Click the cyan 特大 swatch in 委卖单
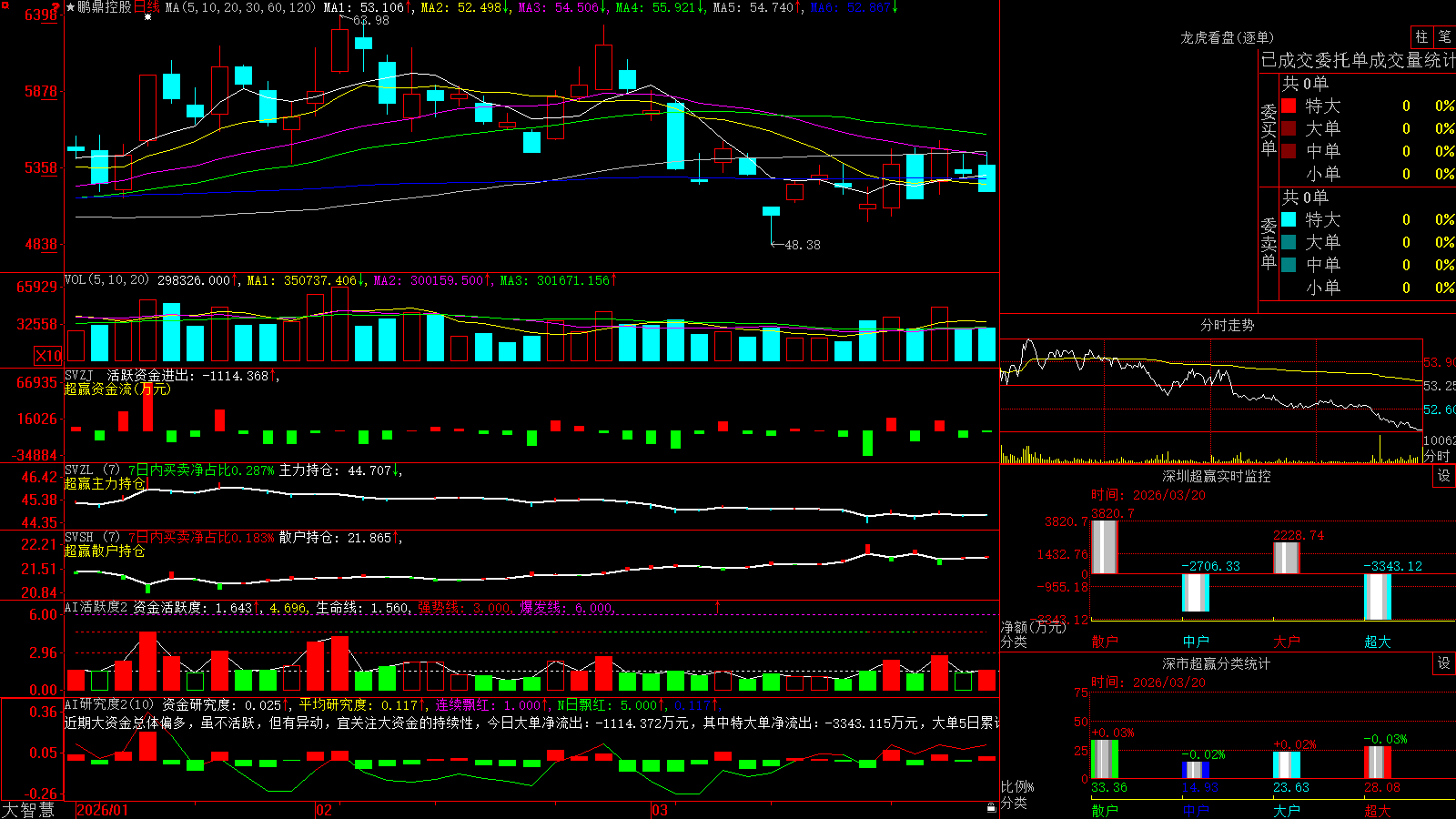Viewport: 1456px width, 819px height. click(x=1289, y=219)
